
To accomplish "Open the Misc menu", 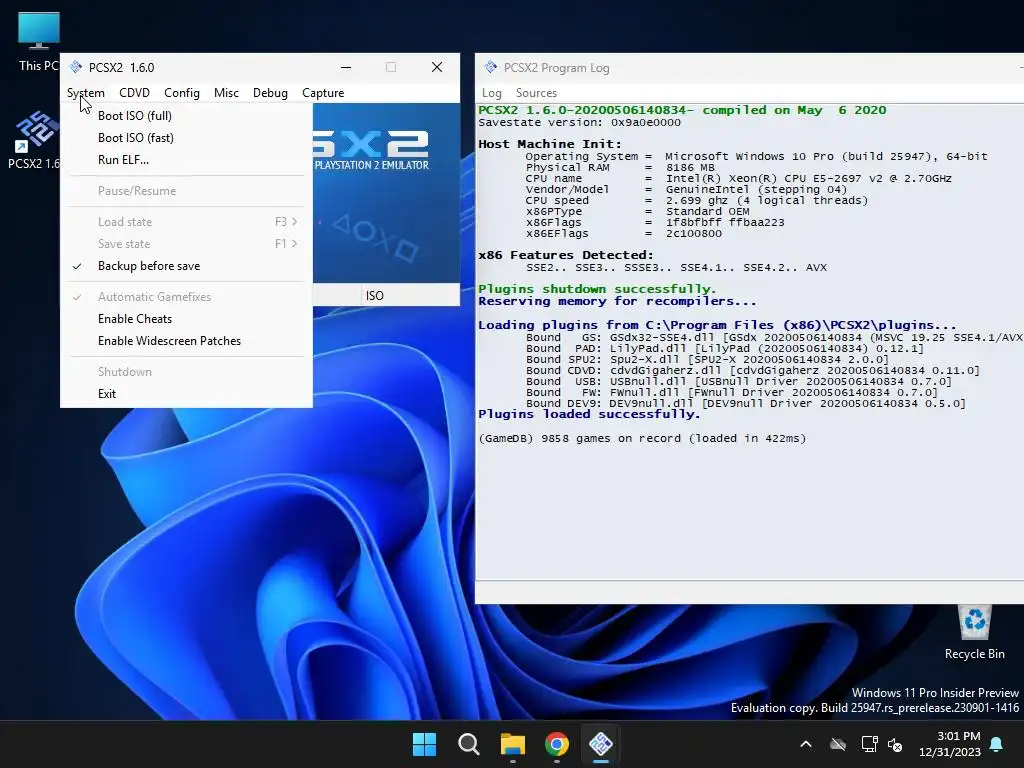I will click(x=226, y=93).
